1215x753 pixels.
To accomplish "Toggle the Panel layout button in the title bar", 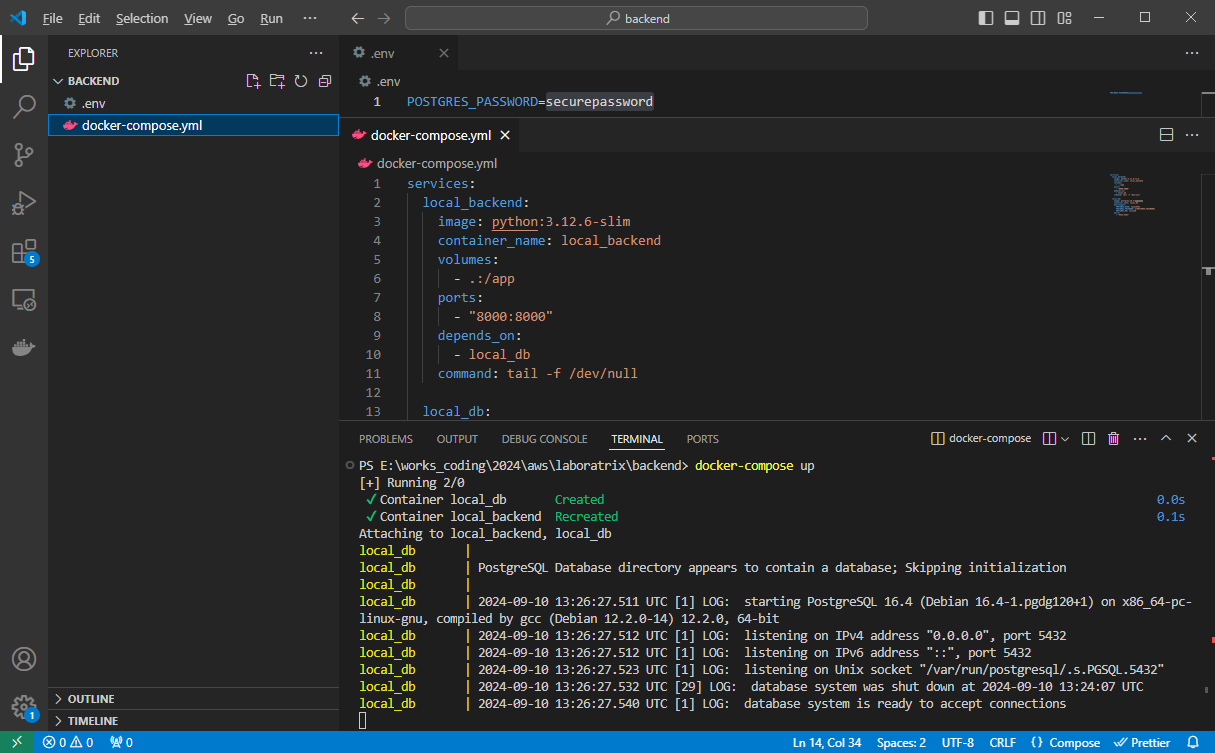I will click(1012, 18).
